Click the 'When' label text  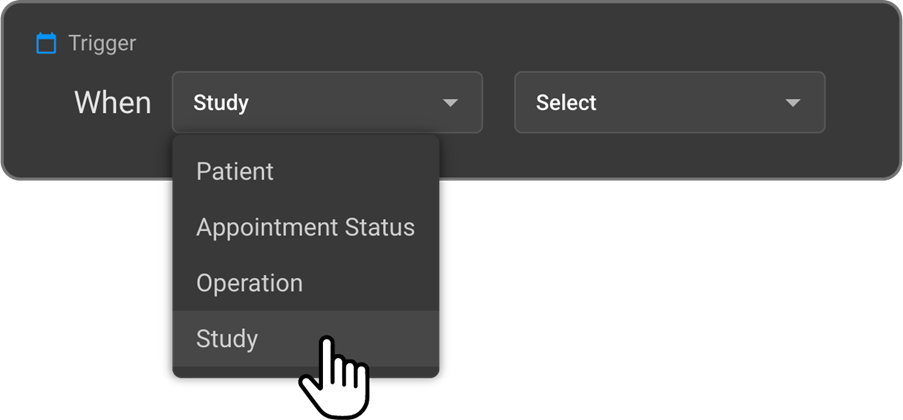pyautogui.click(x=112, y=103)
